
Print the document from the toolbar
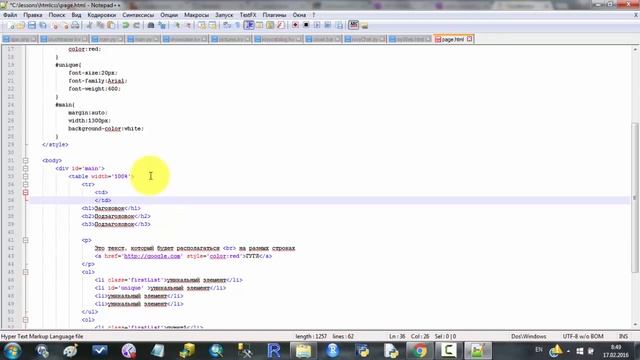click(75, 25)
